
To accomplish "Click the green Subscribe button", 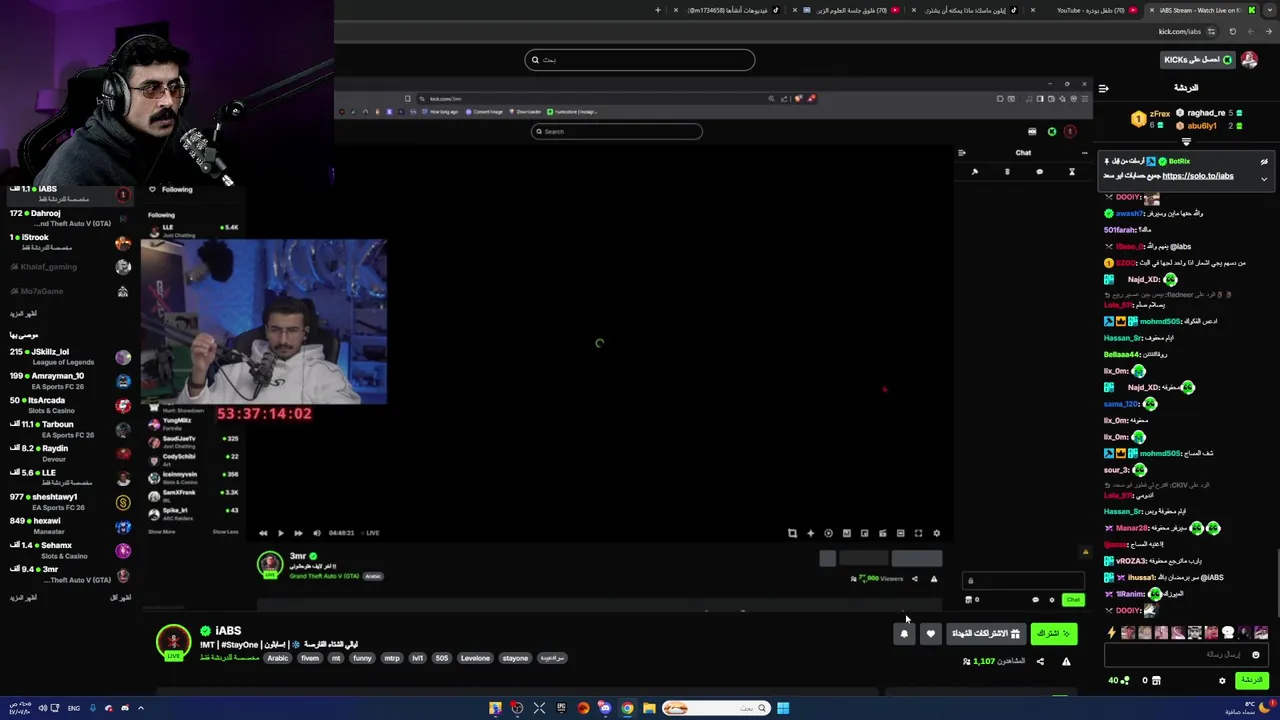I will 1054,633.
